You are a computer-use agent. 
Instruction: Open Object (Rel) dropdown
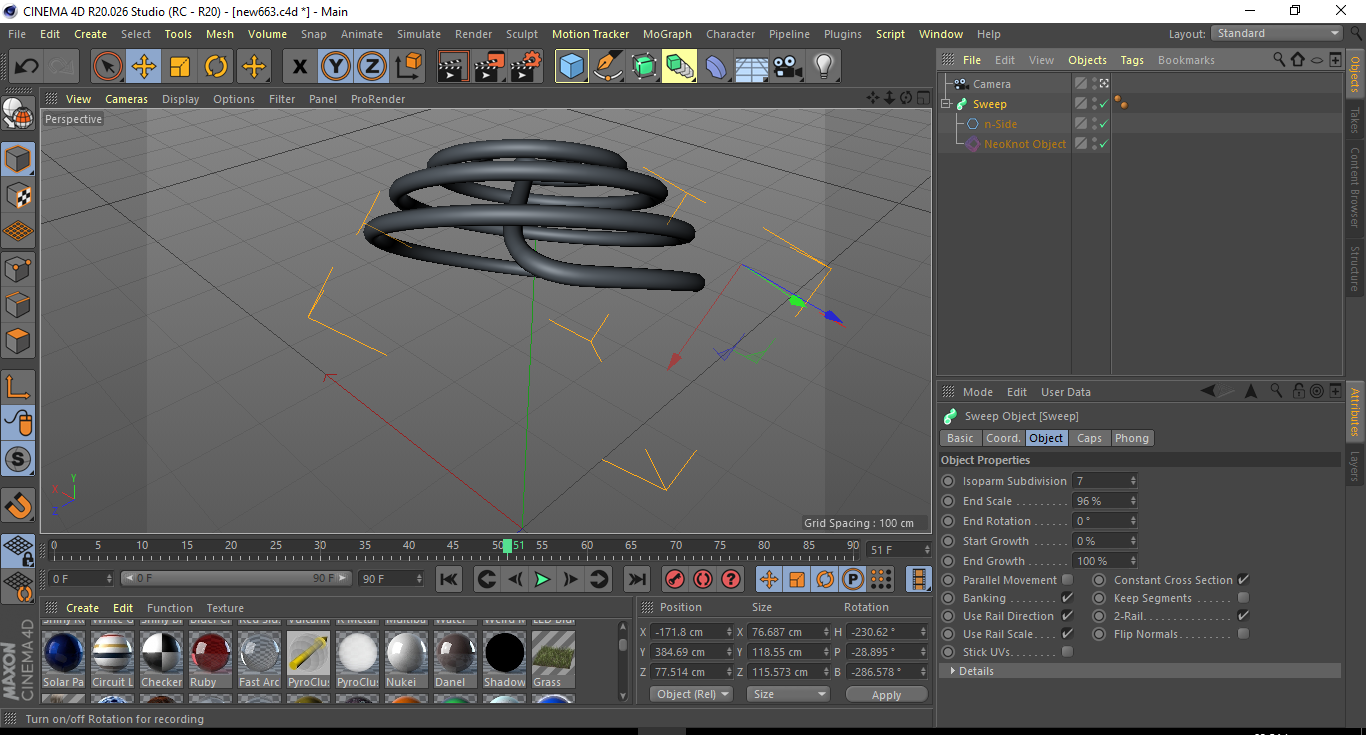691,694
